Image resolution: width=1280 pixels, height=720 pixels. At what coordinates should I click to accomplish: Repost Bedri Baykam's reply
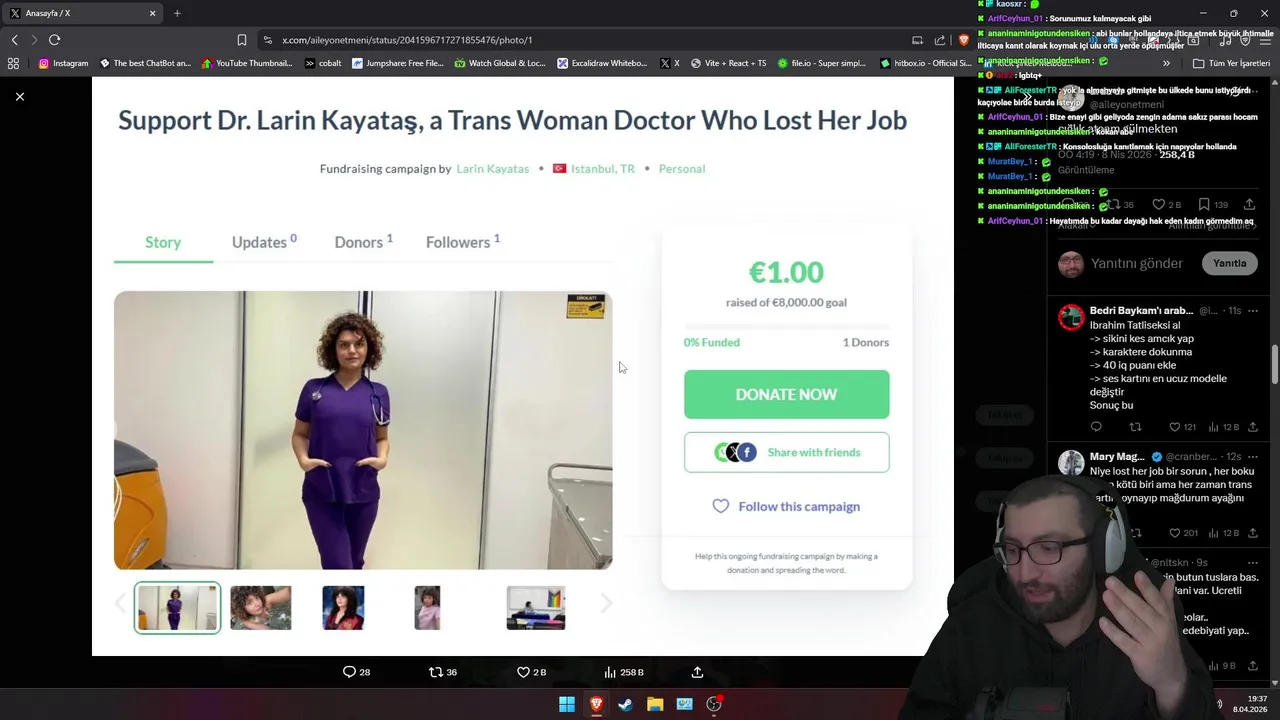pos(1135,427)
